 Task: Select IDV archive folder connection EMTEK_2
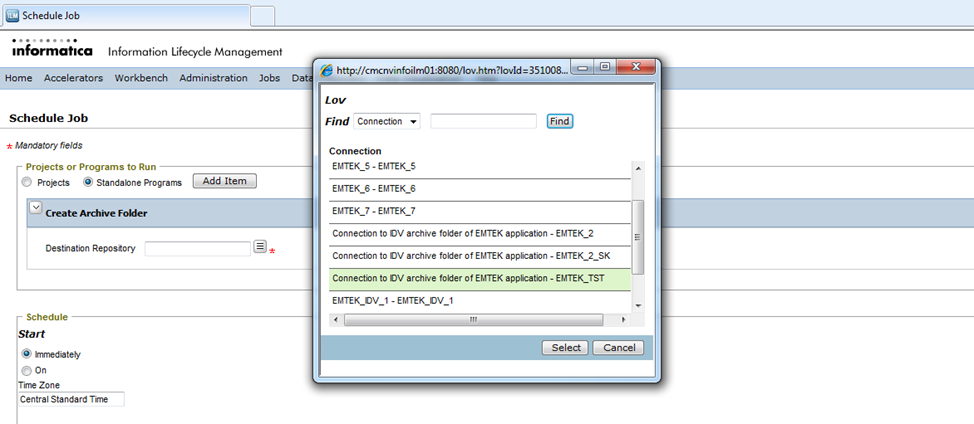[x=480, y=234]
